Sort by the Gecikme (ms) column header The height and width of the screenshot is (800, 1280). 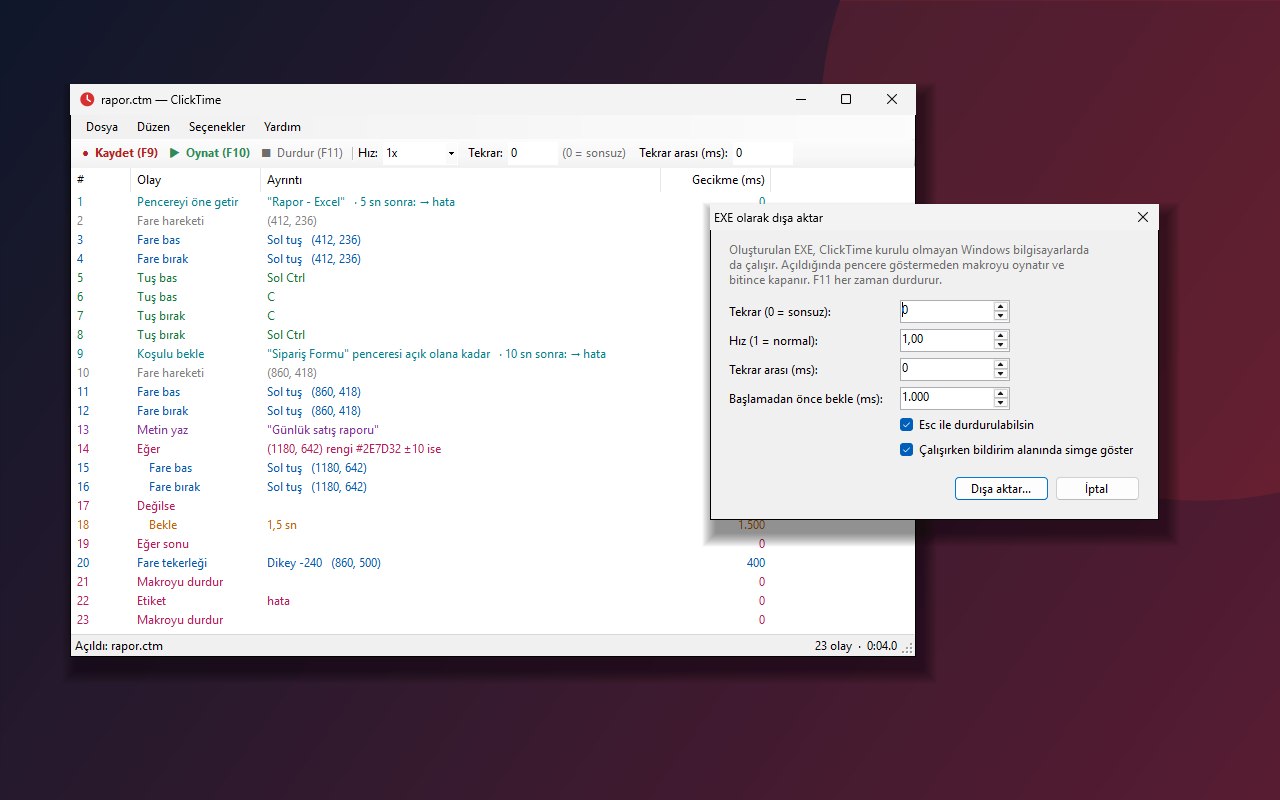click(716, 180)
